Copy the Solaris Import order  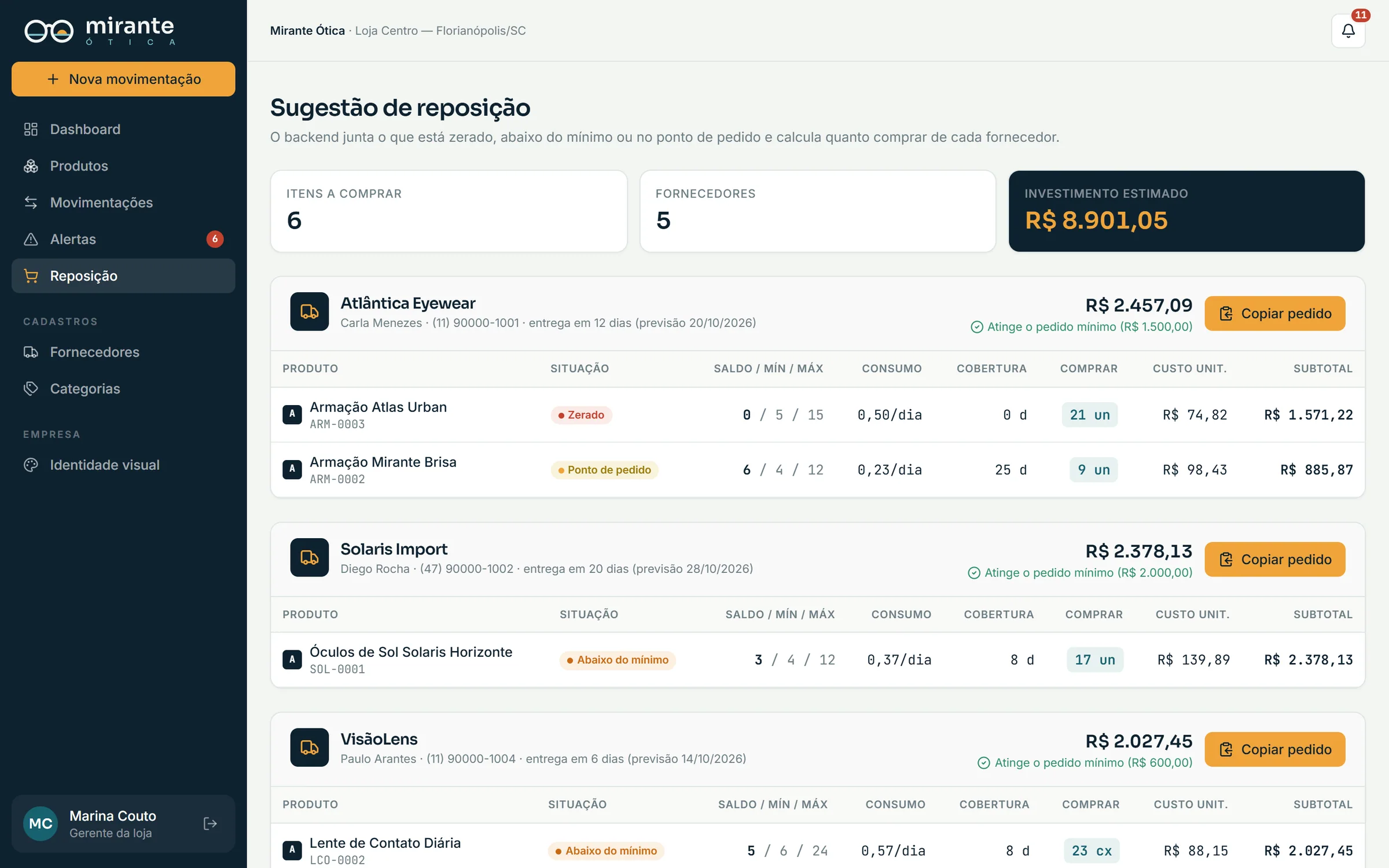point(1274,560)
